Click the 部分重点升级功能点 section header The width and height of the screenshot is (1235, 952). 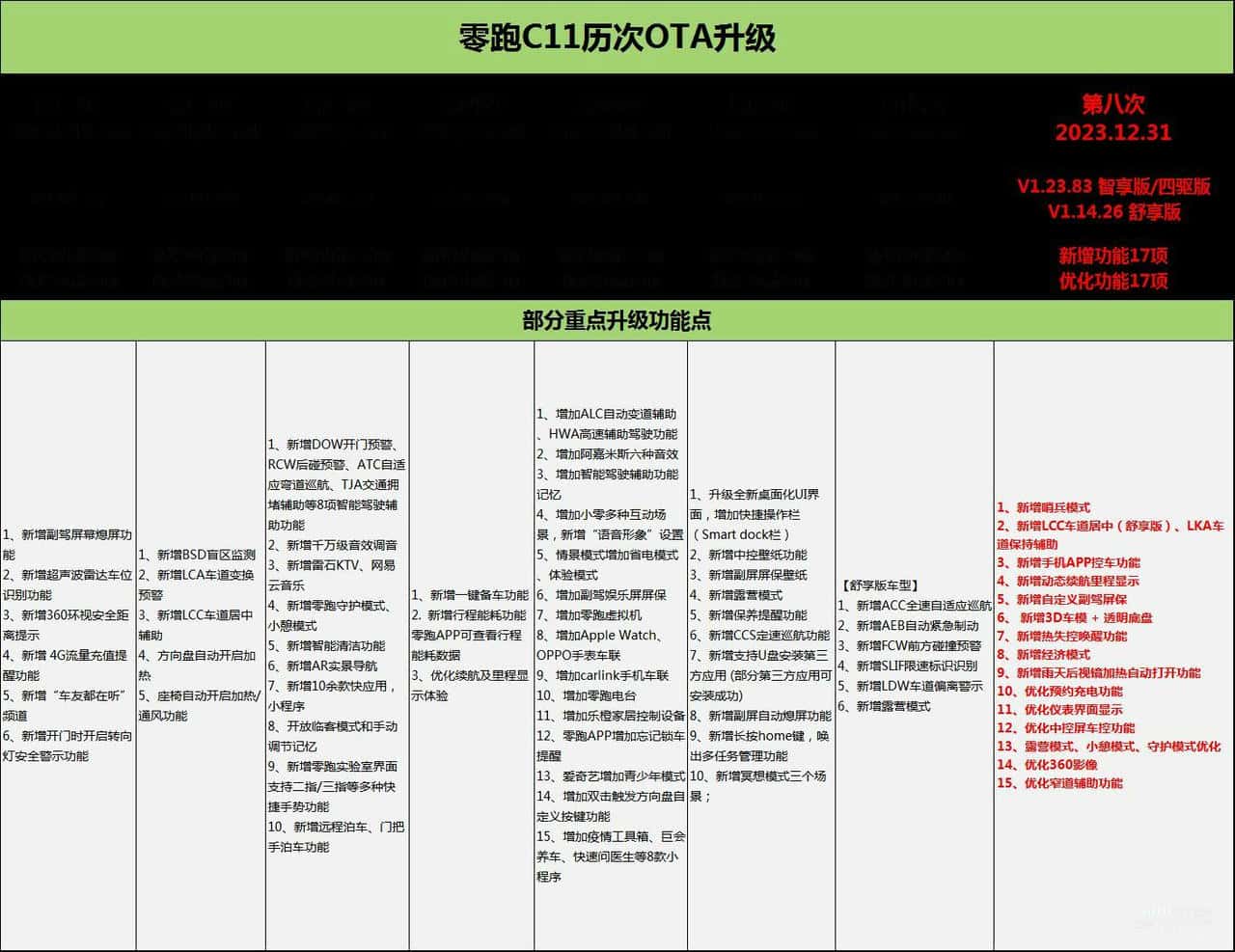pyautogui.click(x=617, y=320)
